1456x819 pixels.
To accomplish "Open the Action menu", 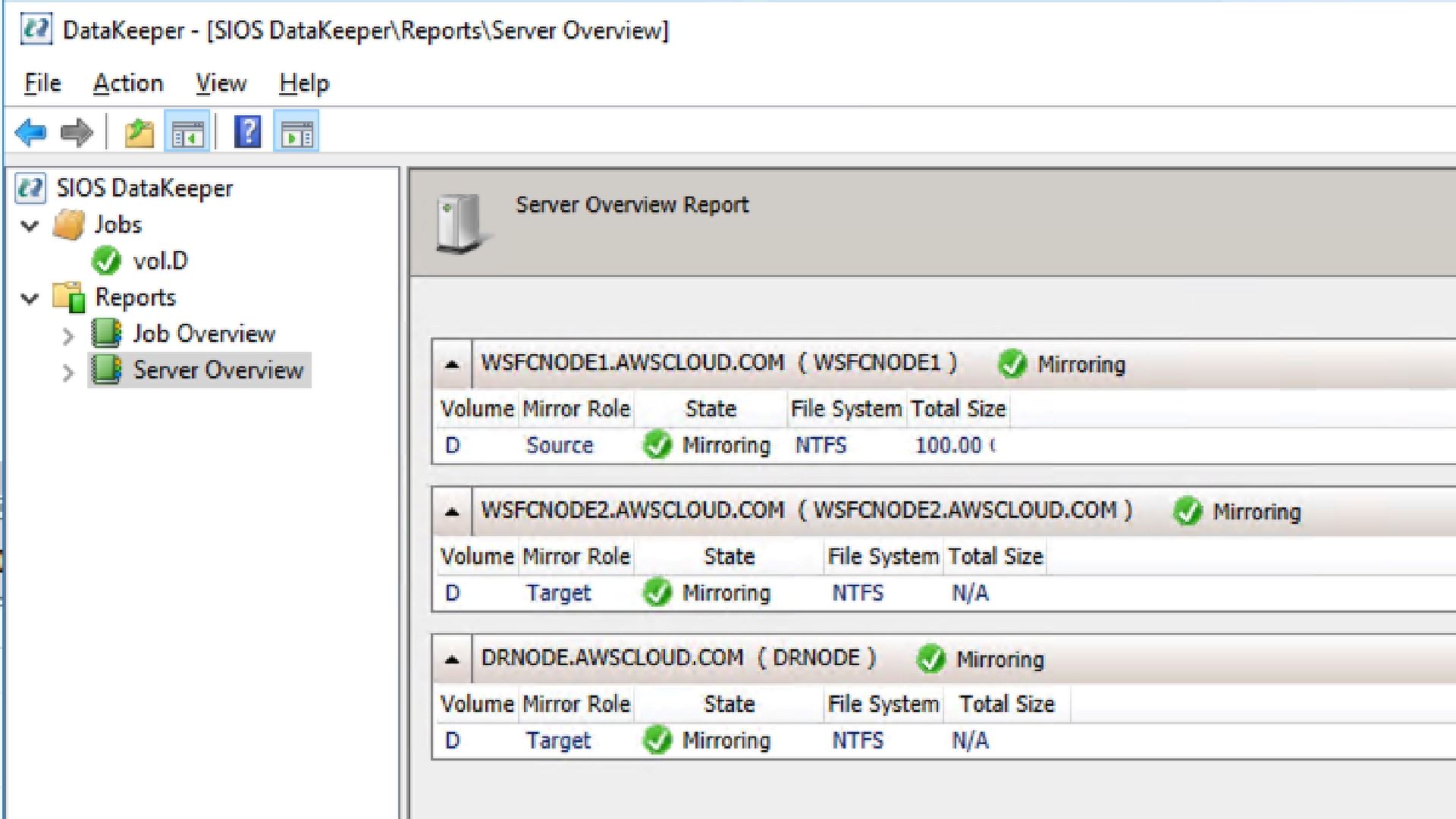I will [128, 83].
